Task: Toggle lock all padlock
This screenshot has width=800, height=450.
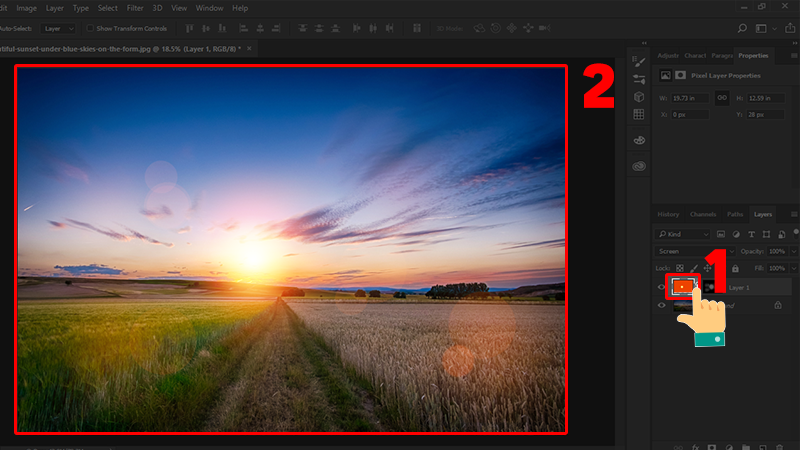Action: click(735, 268)
